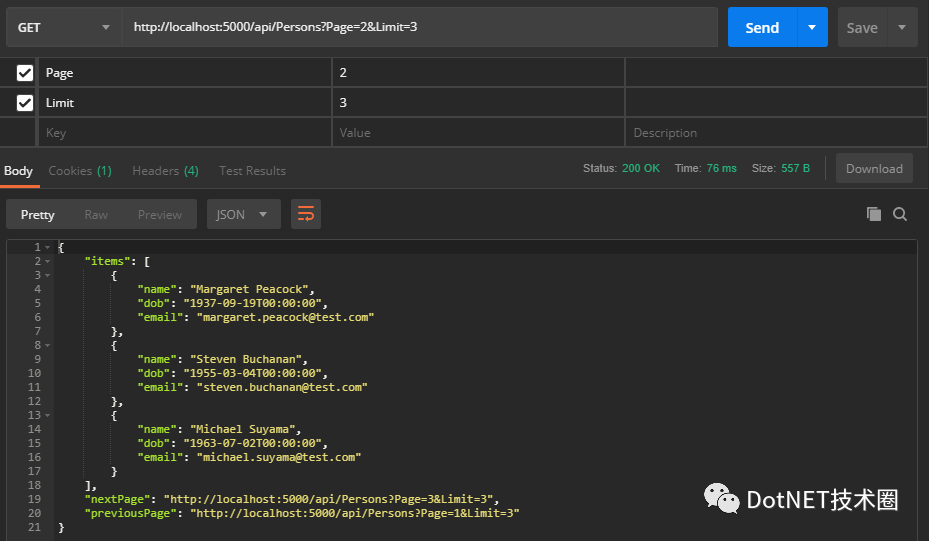Open search in response body
This screenshot has height=541, width=929.
click(x=900, y=214)
